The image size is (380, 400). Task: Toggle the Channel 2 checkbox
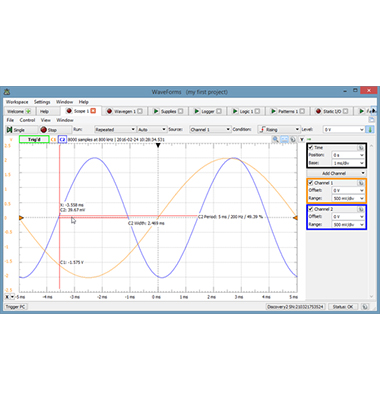tap(311, 209)
